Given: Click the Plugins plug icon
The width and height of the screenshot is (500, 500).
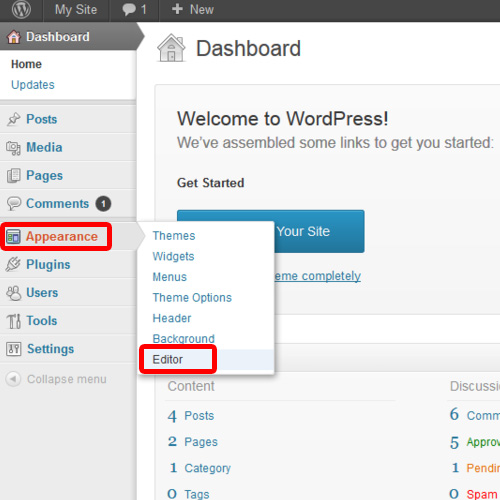Looking at the screenshot, I should tap(13, 264).
